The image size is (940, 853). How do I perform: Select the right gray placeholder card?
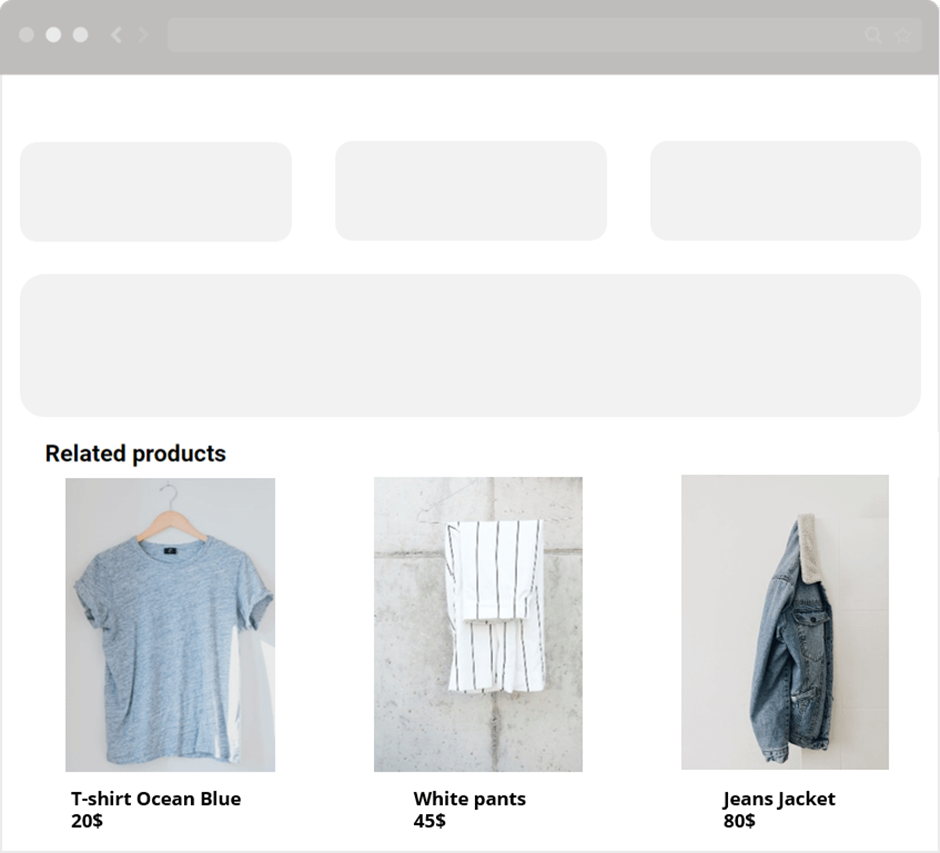pos(785,191)
